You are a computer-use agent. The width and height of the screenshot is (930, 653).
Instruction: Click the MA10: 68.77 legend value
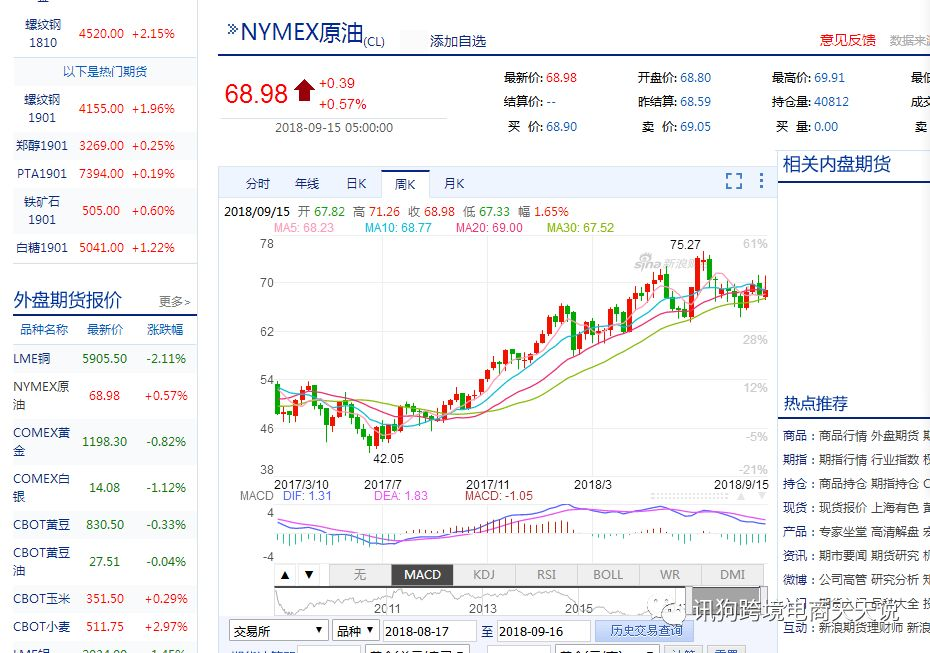(398, 228)
